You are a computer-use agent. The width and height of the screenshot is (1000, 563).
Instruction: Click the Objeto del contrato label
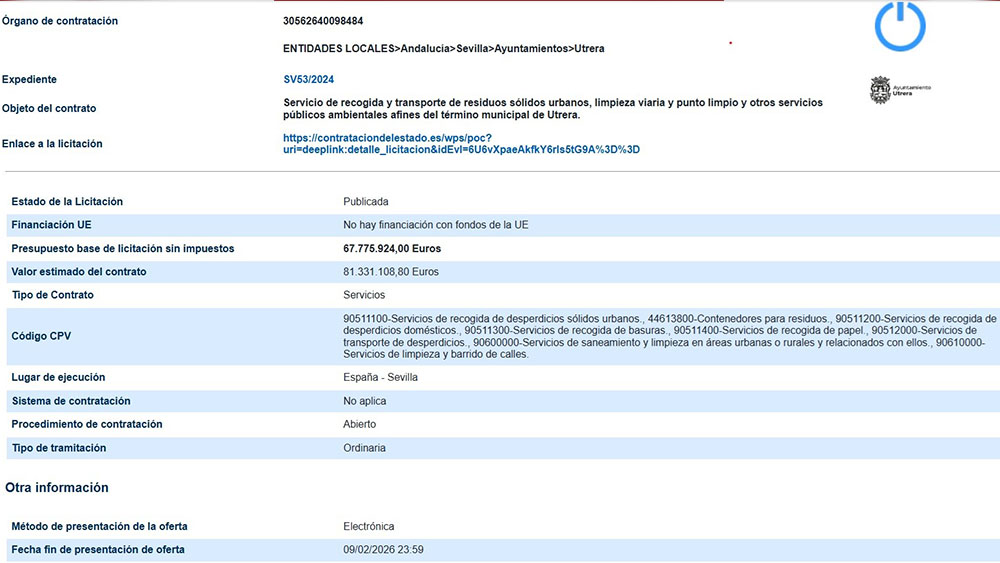[x=49, y=108]
